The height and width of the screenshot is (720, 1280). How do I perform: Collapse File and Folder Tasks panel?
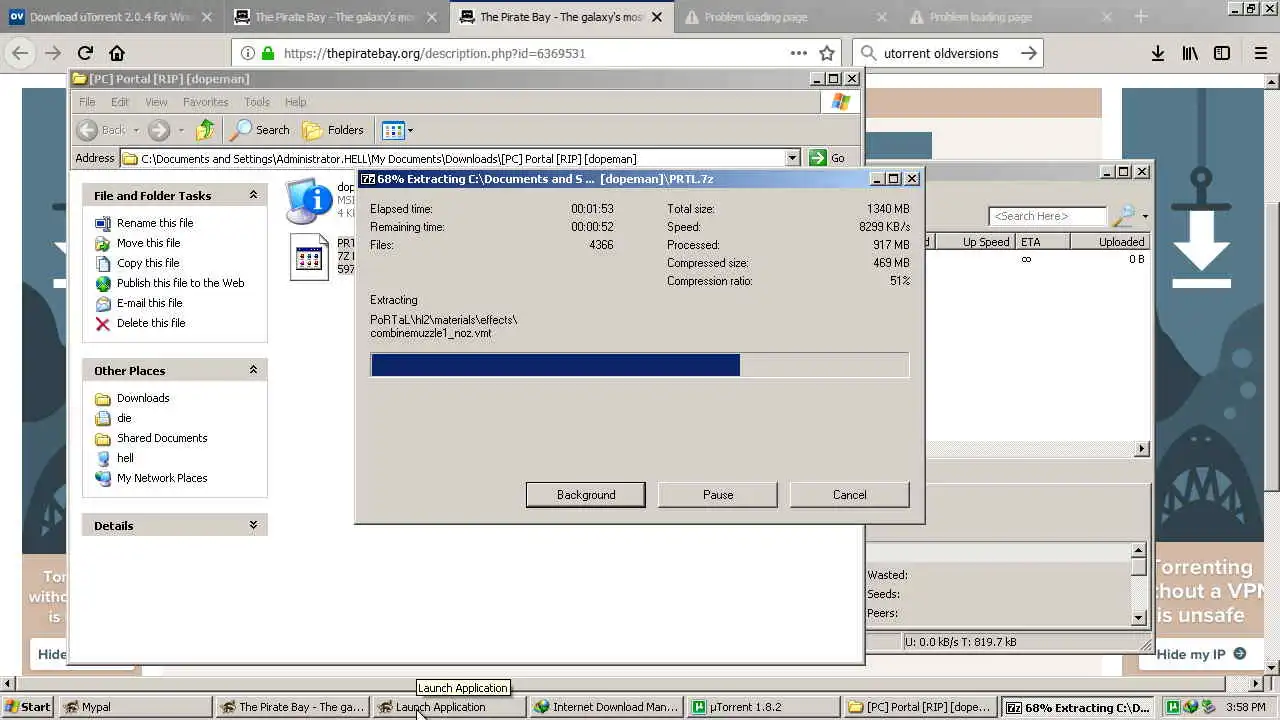[253, 195]
